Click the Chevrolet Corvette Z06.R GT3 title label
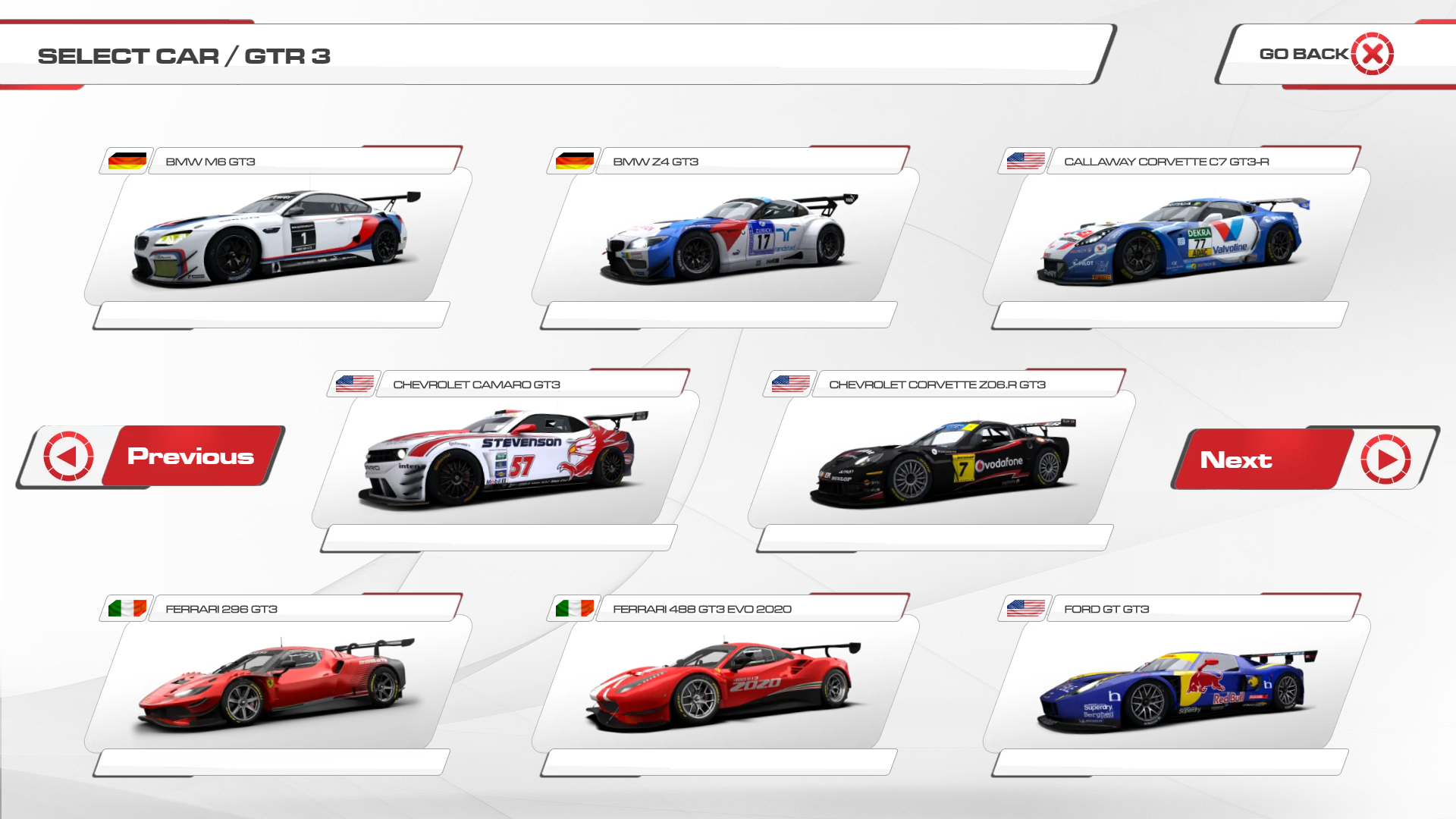Image resolution: width=1456 pixels, height=819 pixels. [937, 384]
